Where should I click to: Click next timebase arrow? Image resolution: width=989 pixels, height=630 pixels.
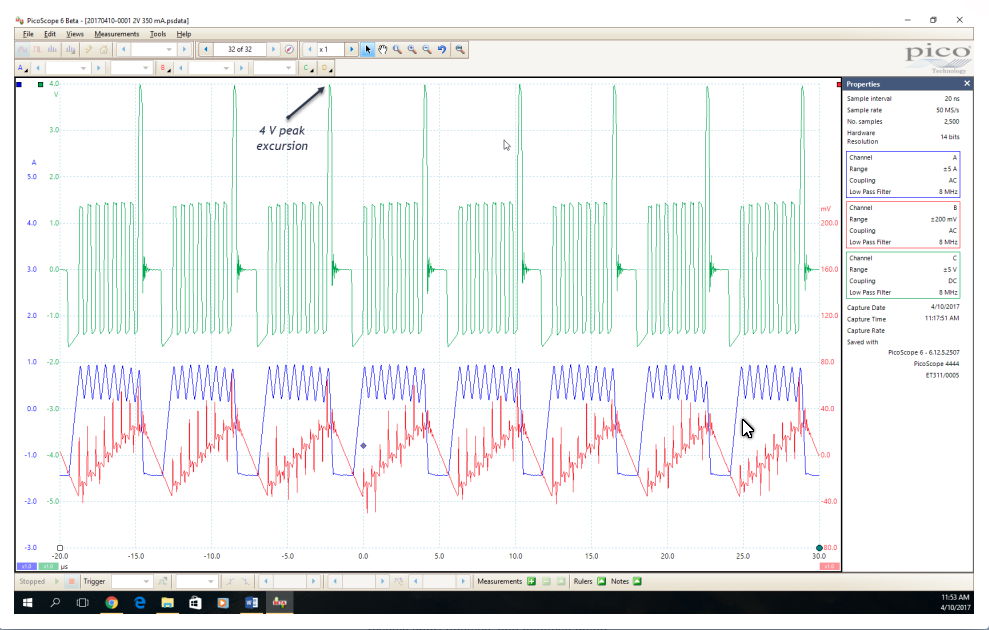pyautogui.click(x=184, y=49)
